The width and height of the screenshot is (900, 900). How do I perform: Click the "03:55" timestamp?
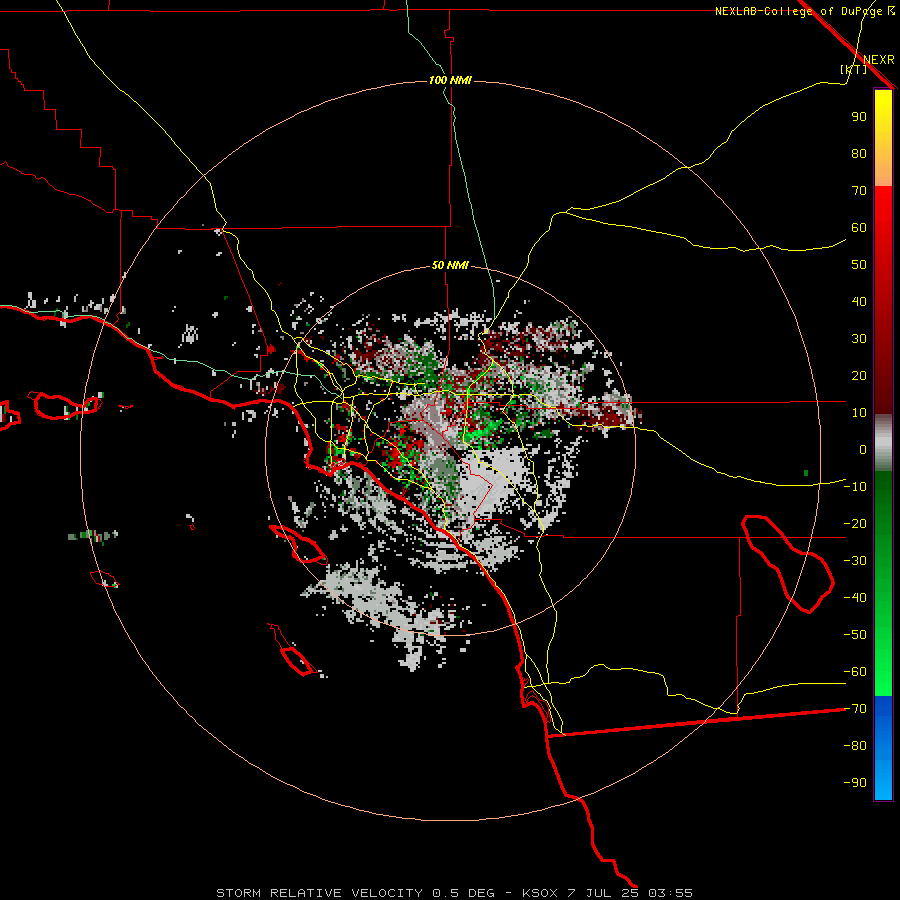(x=670, y=893)
